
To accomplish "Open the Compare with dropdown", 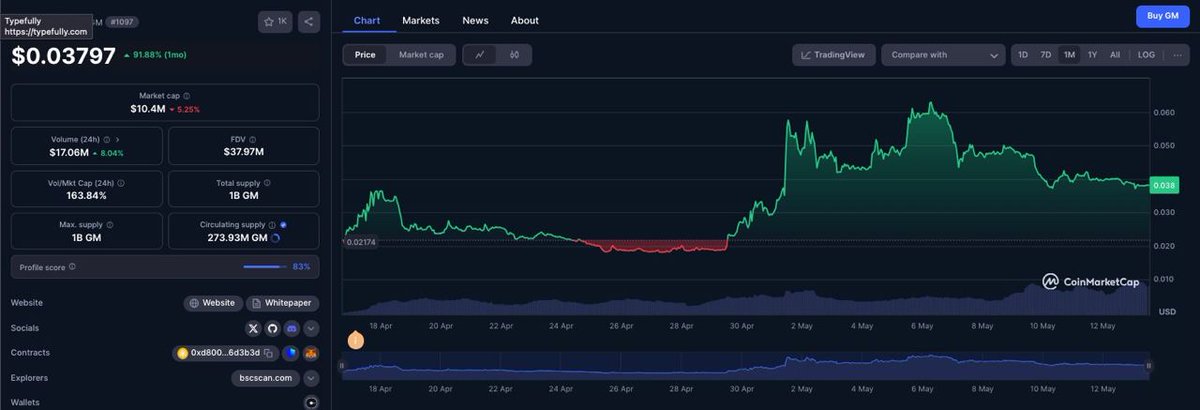I will (x=943, y=55).
